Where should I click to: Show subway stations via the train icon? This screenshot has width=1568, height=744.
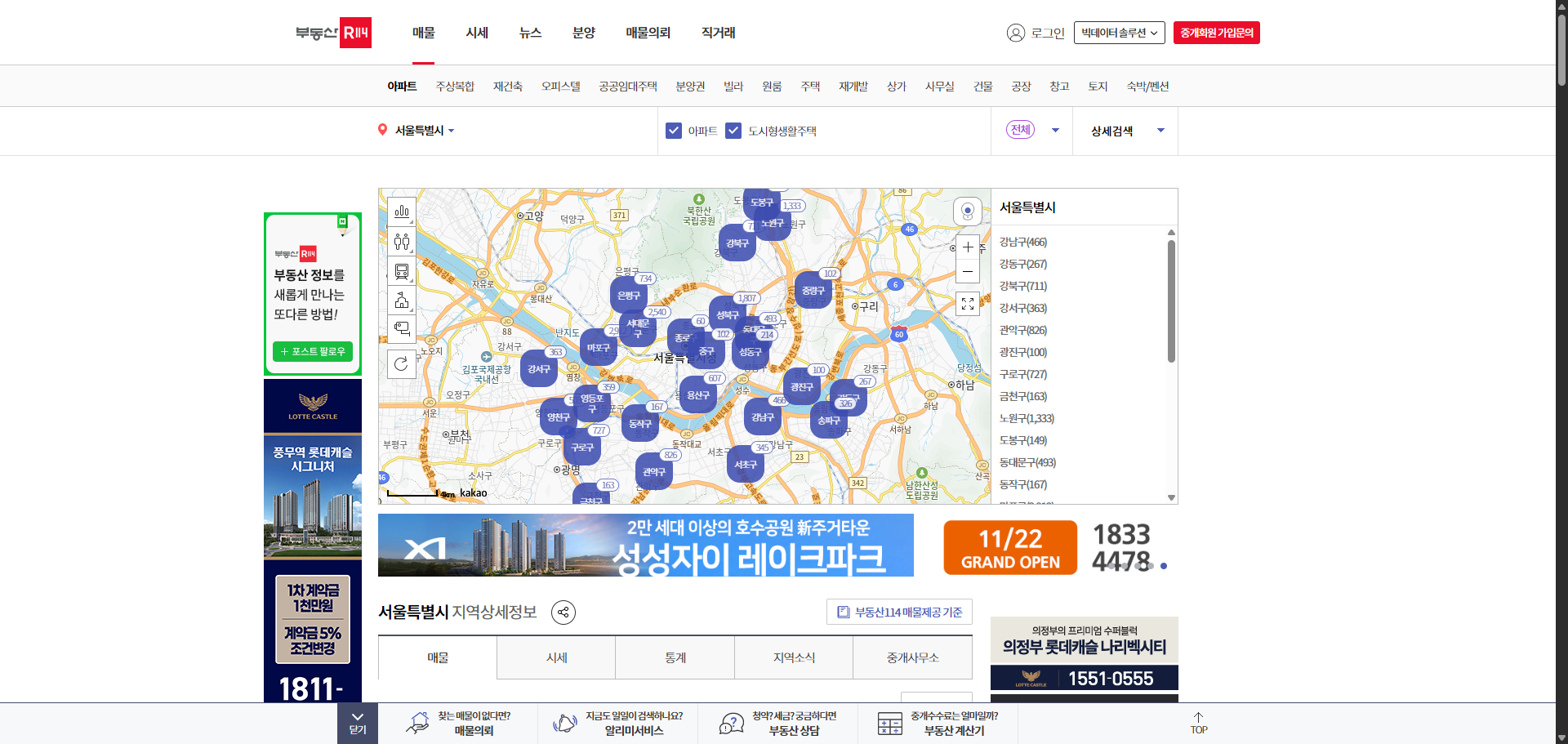click(x=402, y=271)
